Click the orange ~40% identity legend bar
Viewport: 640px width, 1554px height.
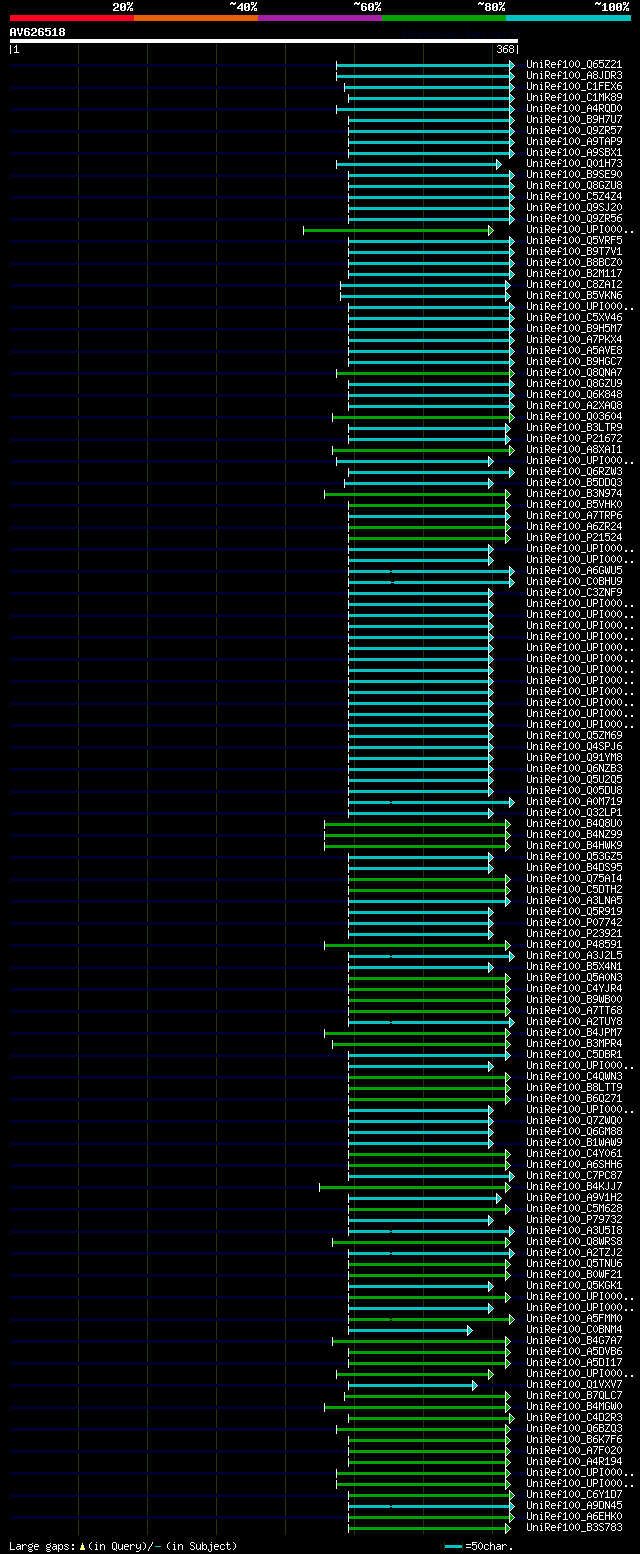(196, 18)
